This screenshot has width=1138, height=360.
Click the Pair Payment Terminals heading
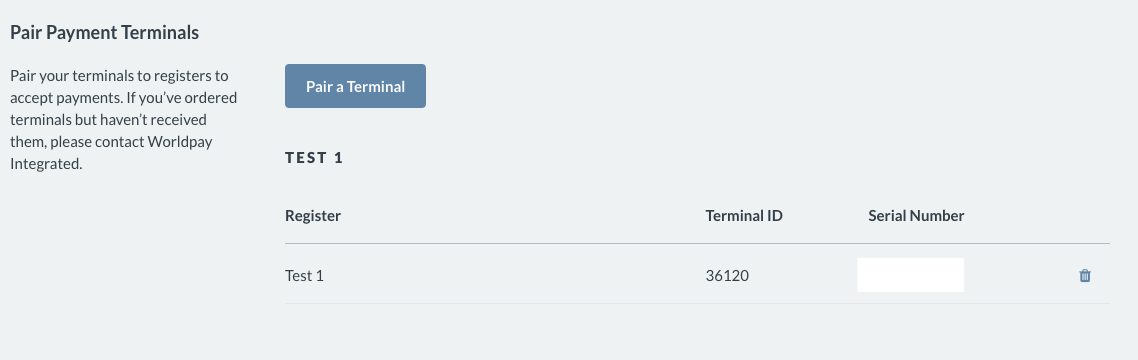tap(105, 33)
